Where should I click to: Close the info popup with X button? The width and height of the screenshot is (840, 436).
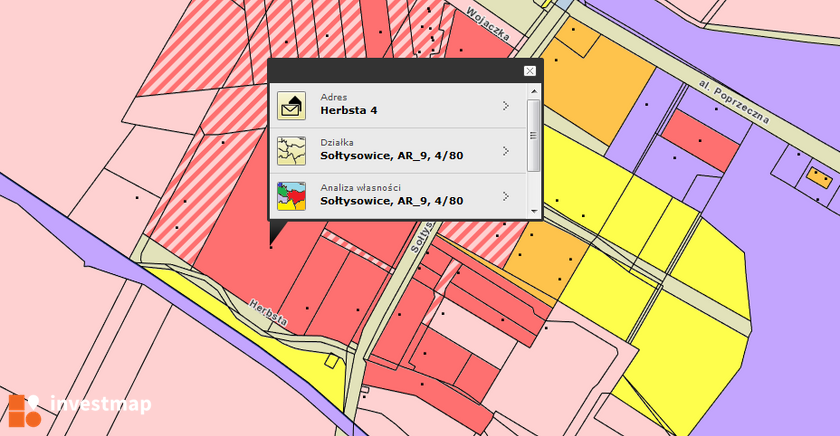(530, 71)
